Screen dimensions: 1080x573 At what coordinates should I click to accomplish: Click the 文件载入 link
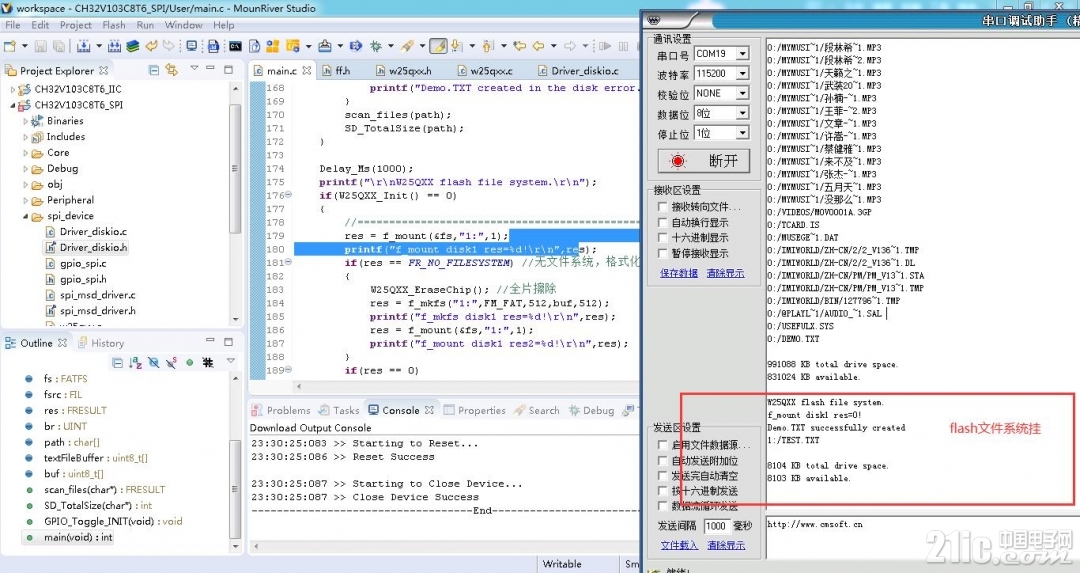(x=679, y=545)
